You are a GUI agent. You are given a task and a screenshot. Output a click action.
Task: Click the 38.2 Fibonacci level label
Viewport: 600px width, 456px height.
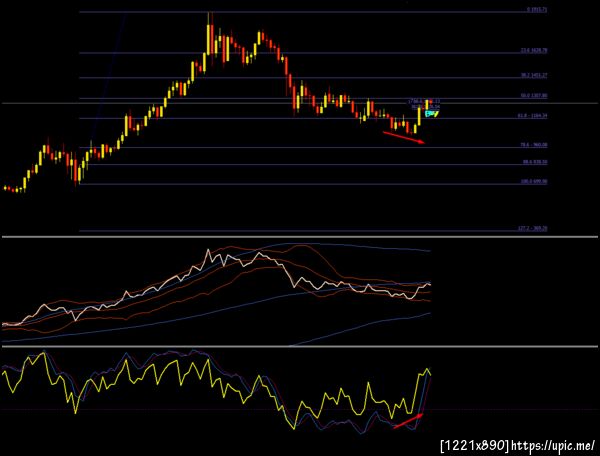[x=534, y=75]
